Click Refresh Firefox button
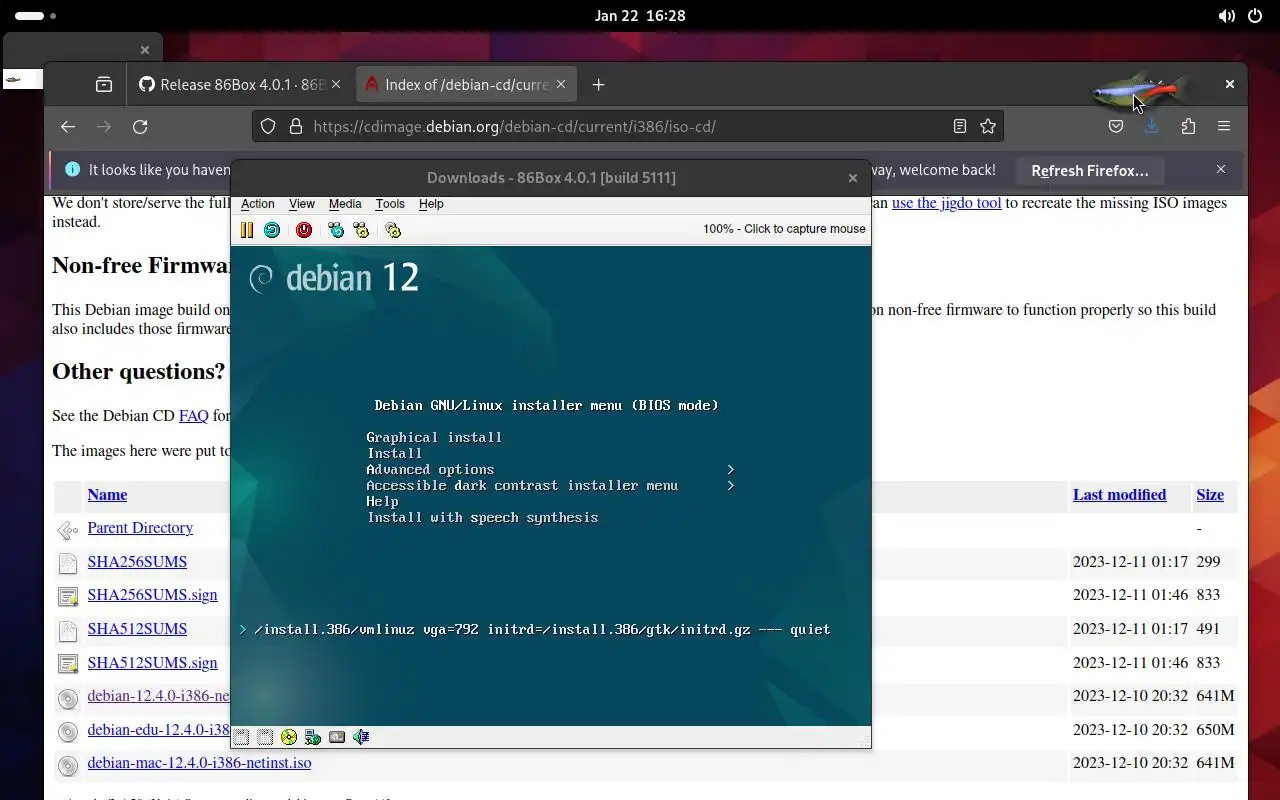Screen dimensions: 1280x800 click(x=1090, y=171)
